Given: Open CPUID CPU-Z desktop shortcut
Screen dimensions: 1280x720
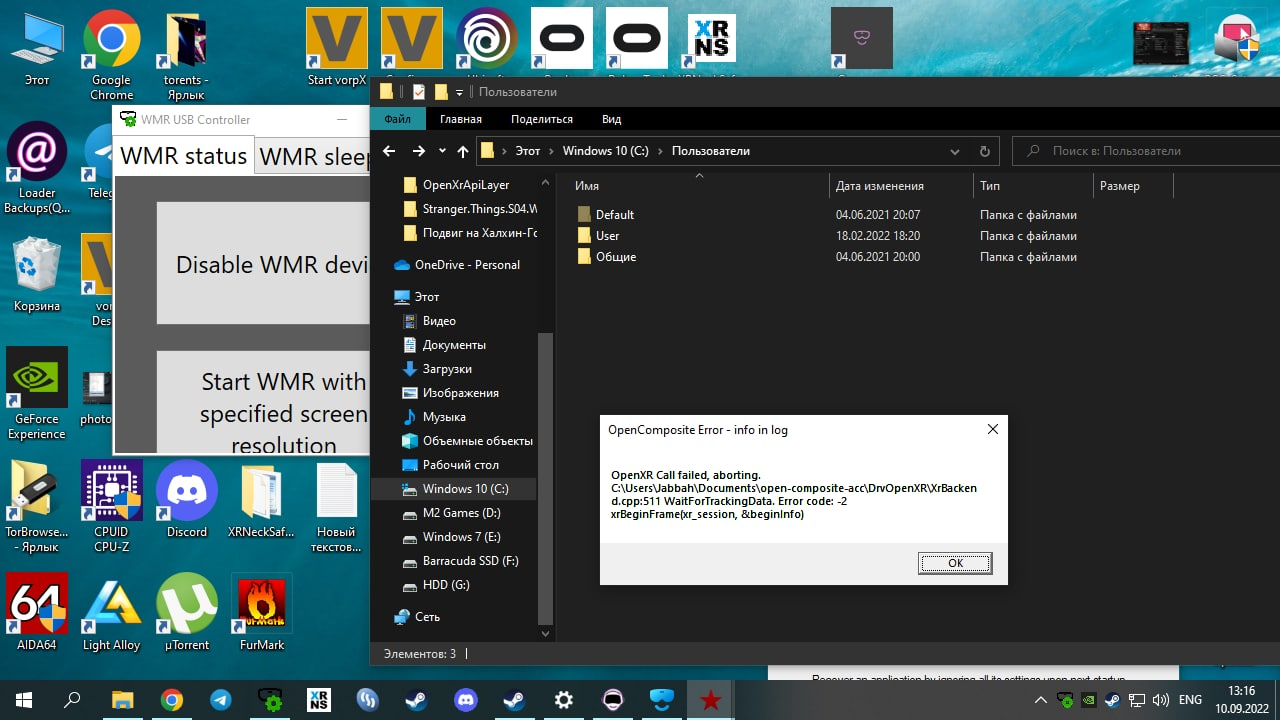Looking at the screenshot, I should click(x=111, y=491).
